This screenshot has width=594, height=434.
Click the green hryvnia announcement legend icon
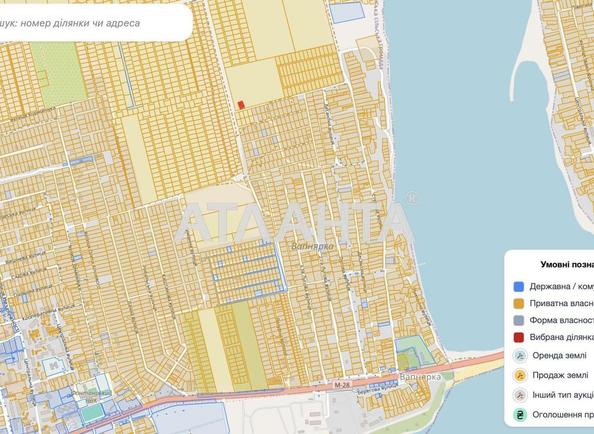point(520,415)
